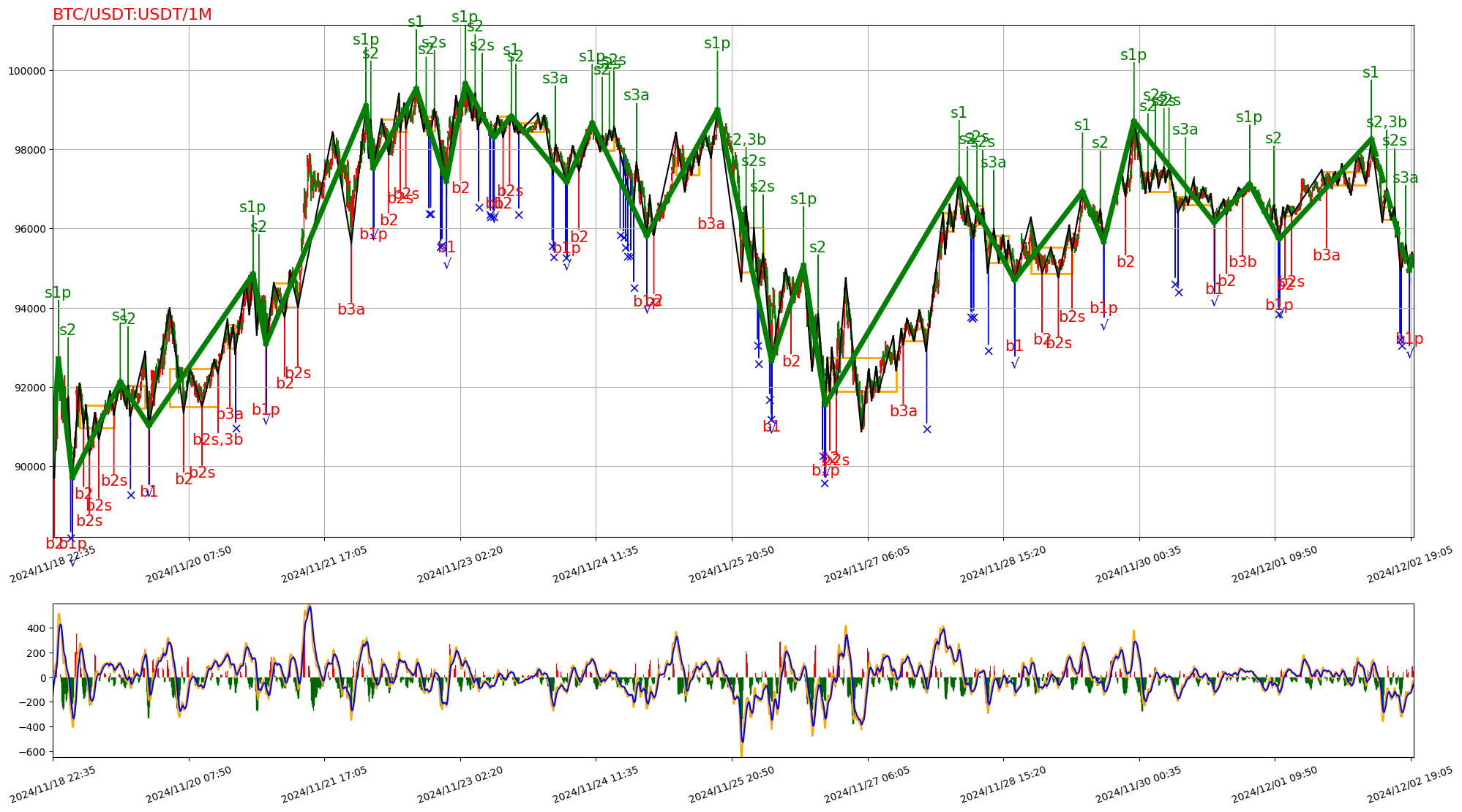Click the BTC/USDT:USDT/1M chart title

click(132, 15)
